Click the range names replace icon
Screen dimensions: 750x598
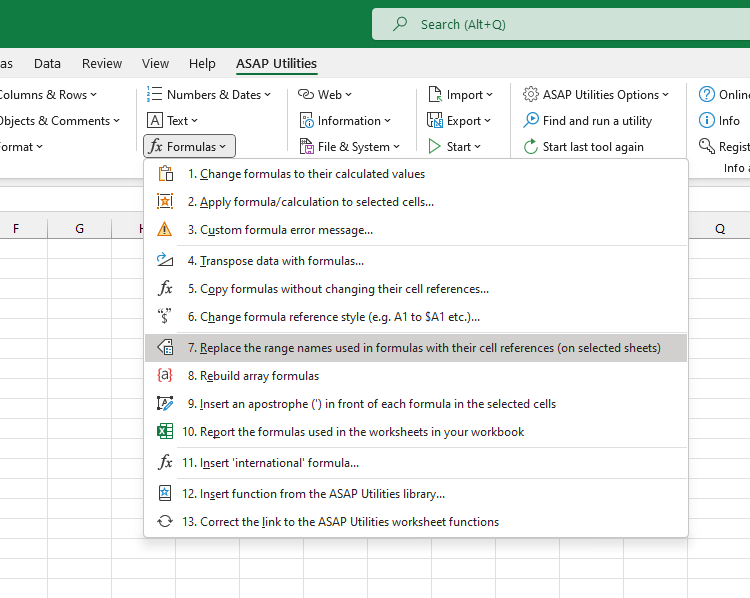click(x=165, y=347)
